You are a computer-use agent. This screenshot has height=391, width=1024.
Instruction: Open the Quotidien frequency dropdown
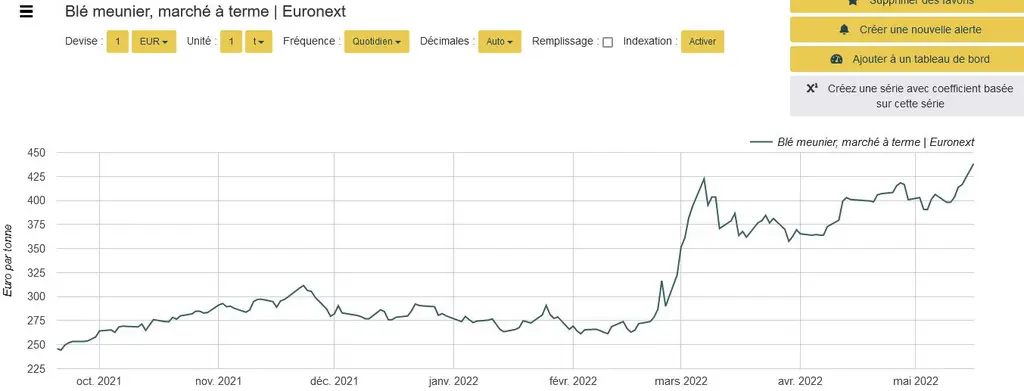coord(377,42)
